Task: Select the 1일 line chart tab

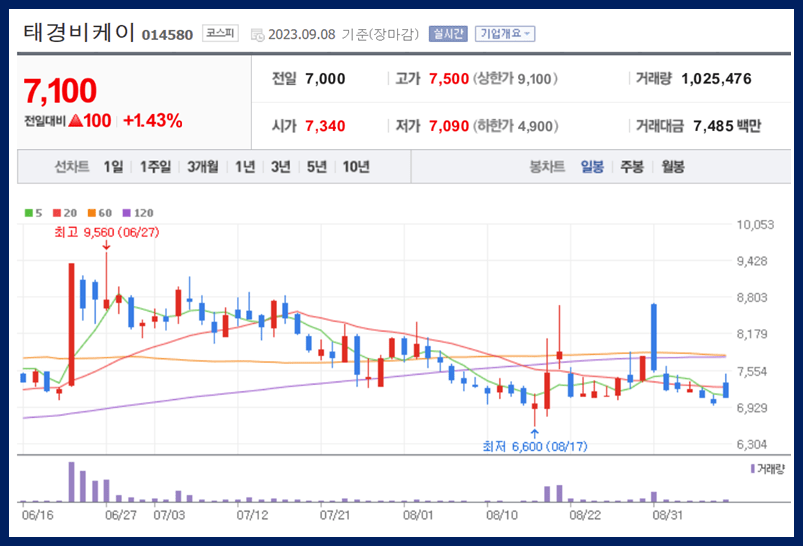Action: (x=113, y=166)
